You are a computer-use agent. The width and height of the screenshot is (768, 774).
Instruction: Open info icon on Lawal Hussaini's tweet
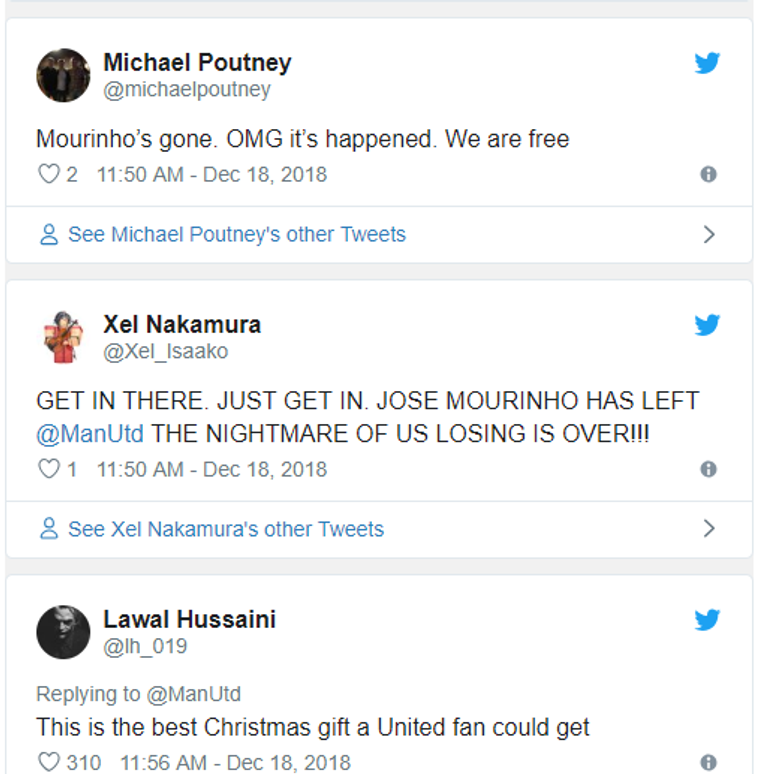click(709, 762)
